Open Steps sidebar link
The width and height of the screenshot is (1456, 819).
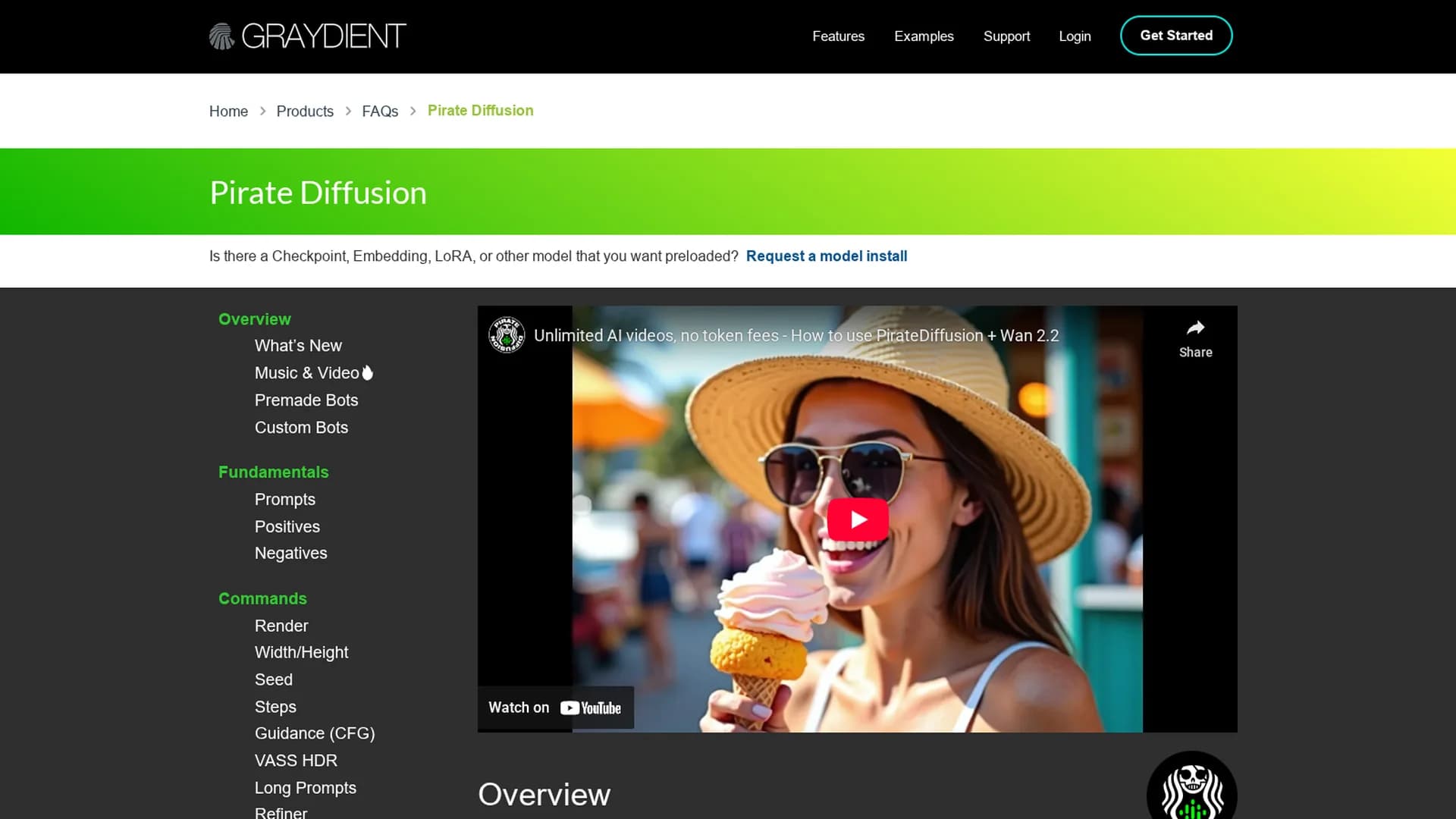(x=275, y=708)
